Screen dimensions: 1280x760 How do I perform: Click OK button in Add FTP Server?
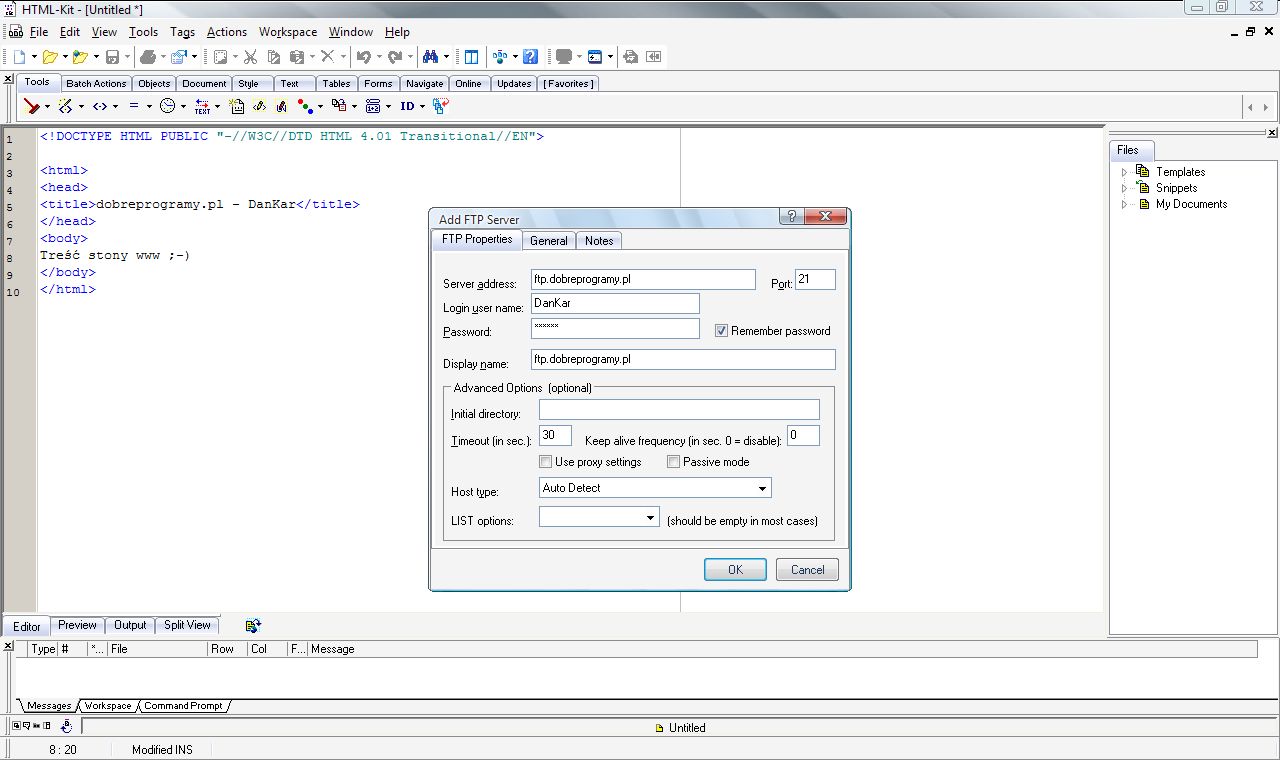coord(735,570)
